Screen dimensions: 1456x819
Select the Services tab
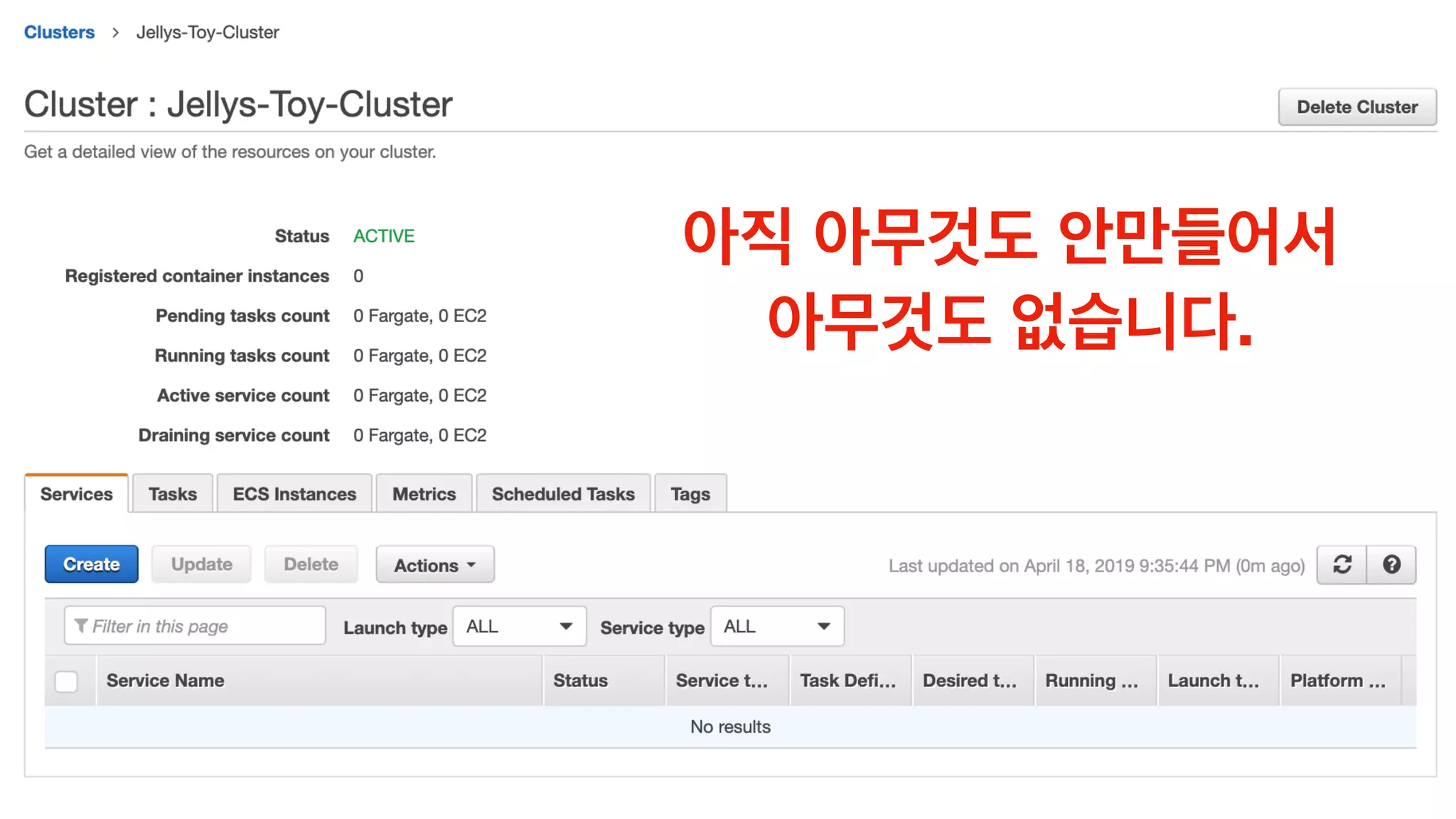point(76,494)
